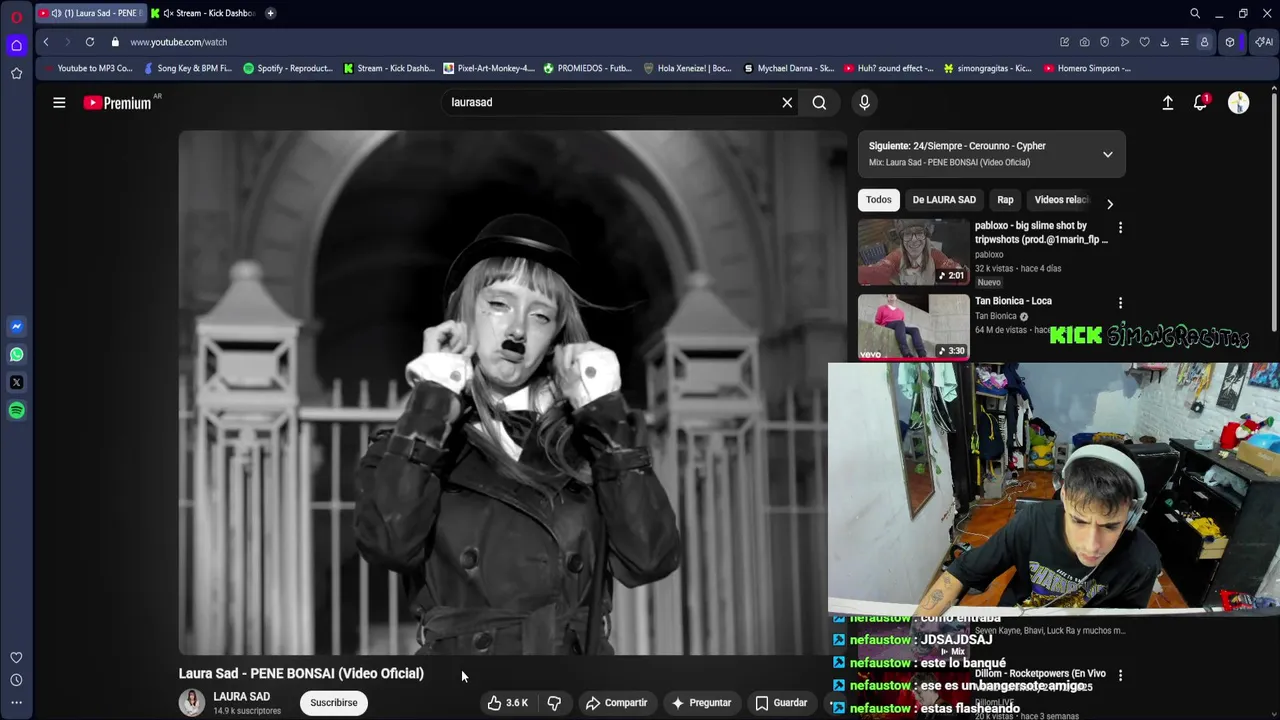Subscribe with the Suscribirse button
The width and height of the screenshot is (1280, 720).
point(333,703)
